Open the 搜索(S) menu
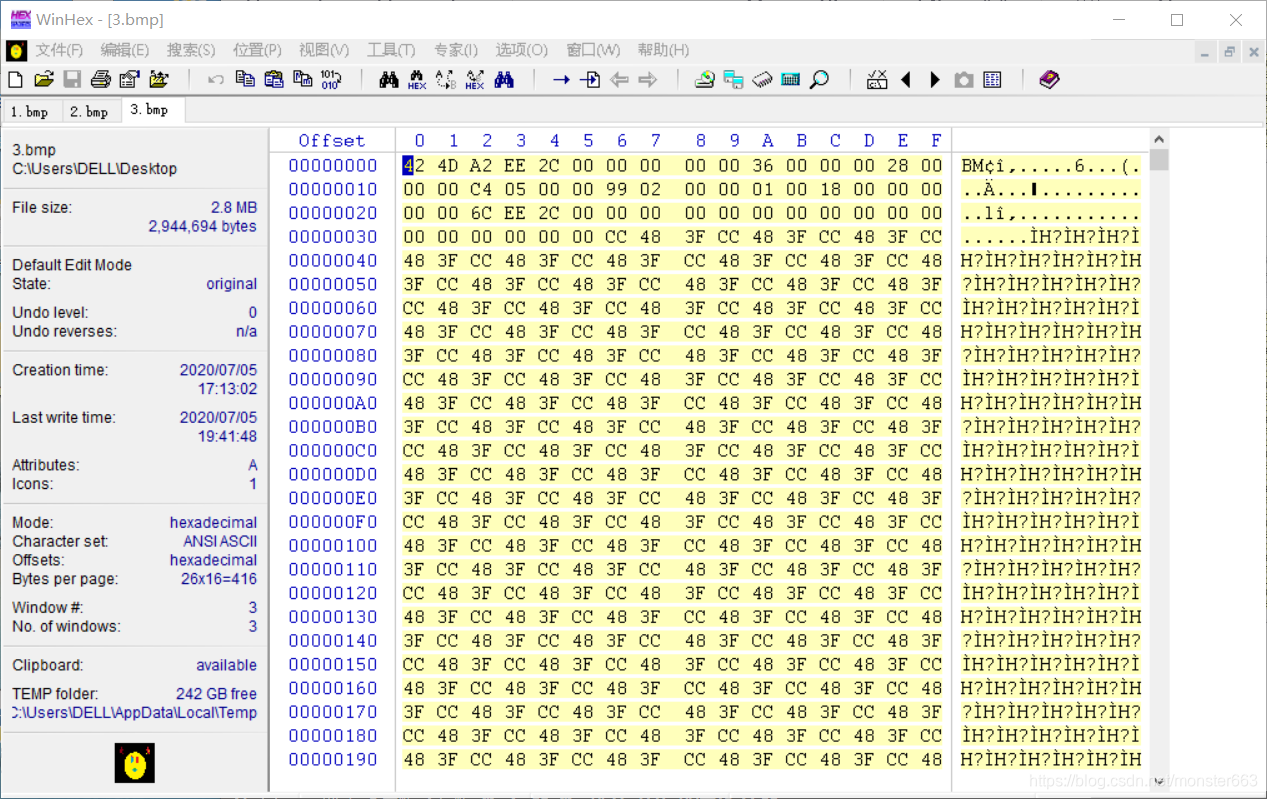The width and height of the screenshot is (1267, 799). (191, 50)
